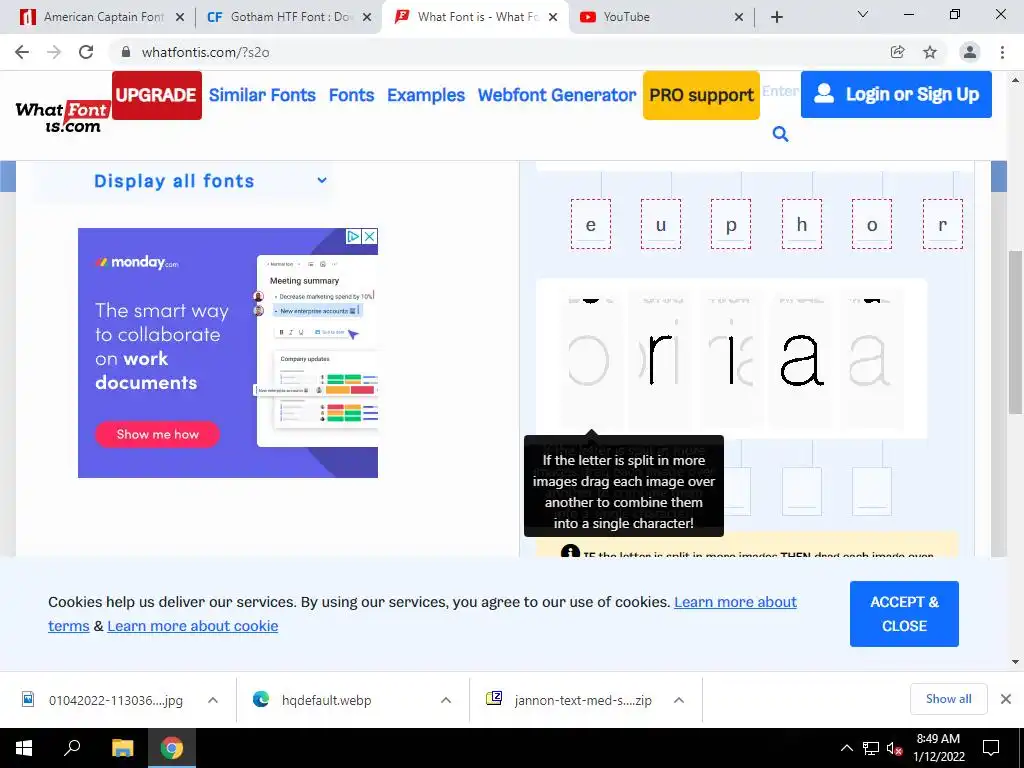Open the notification center icon

pos(991,748)
